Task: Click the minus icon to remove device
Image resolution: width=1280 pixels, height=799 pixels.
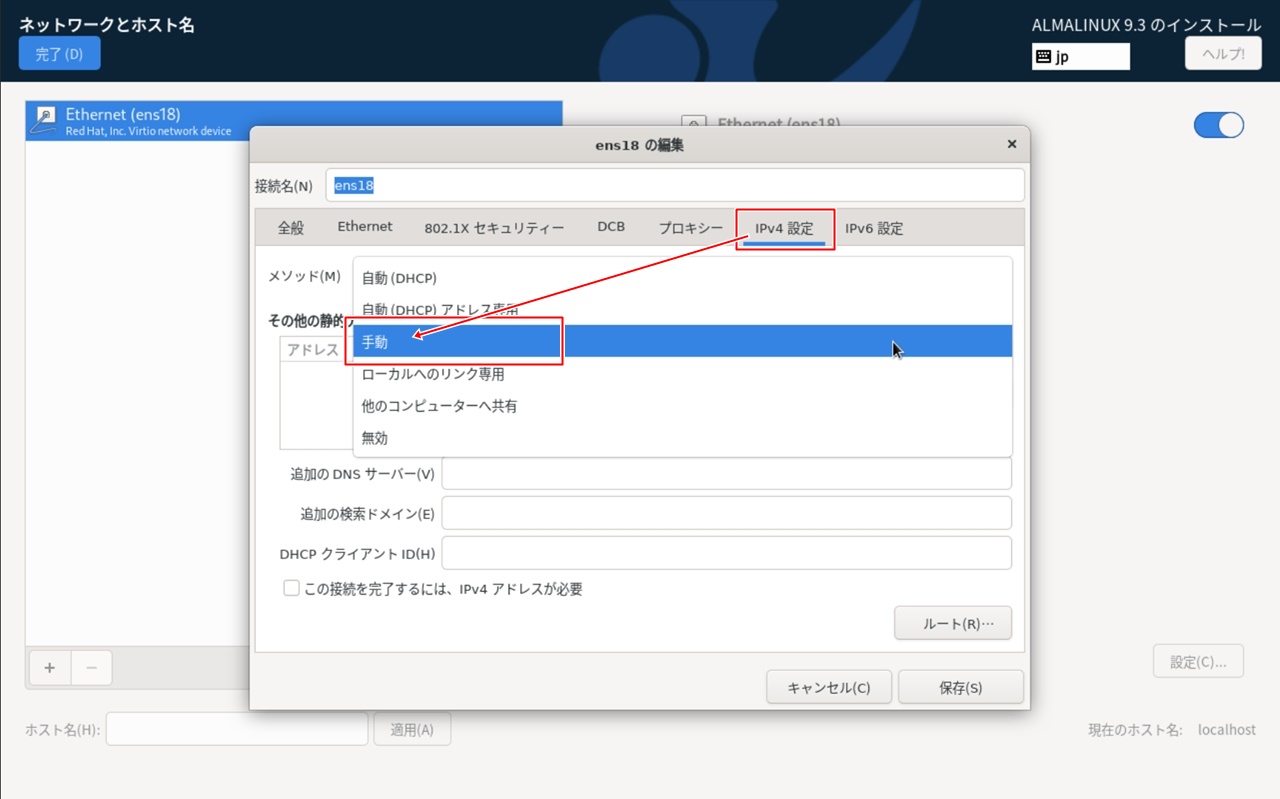Action: 91,668
